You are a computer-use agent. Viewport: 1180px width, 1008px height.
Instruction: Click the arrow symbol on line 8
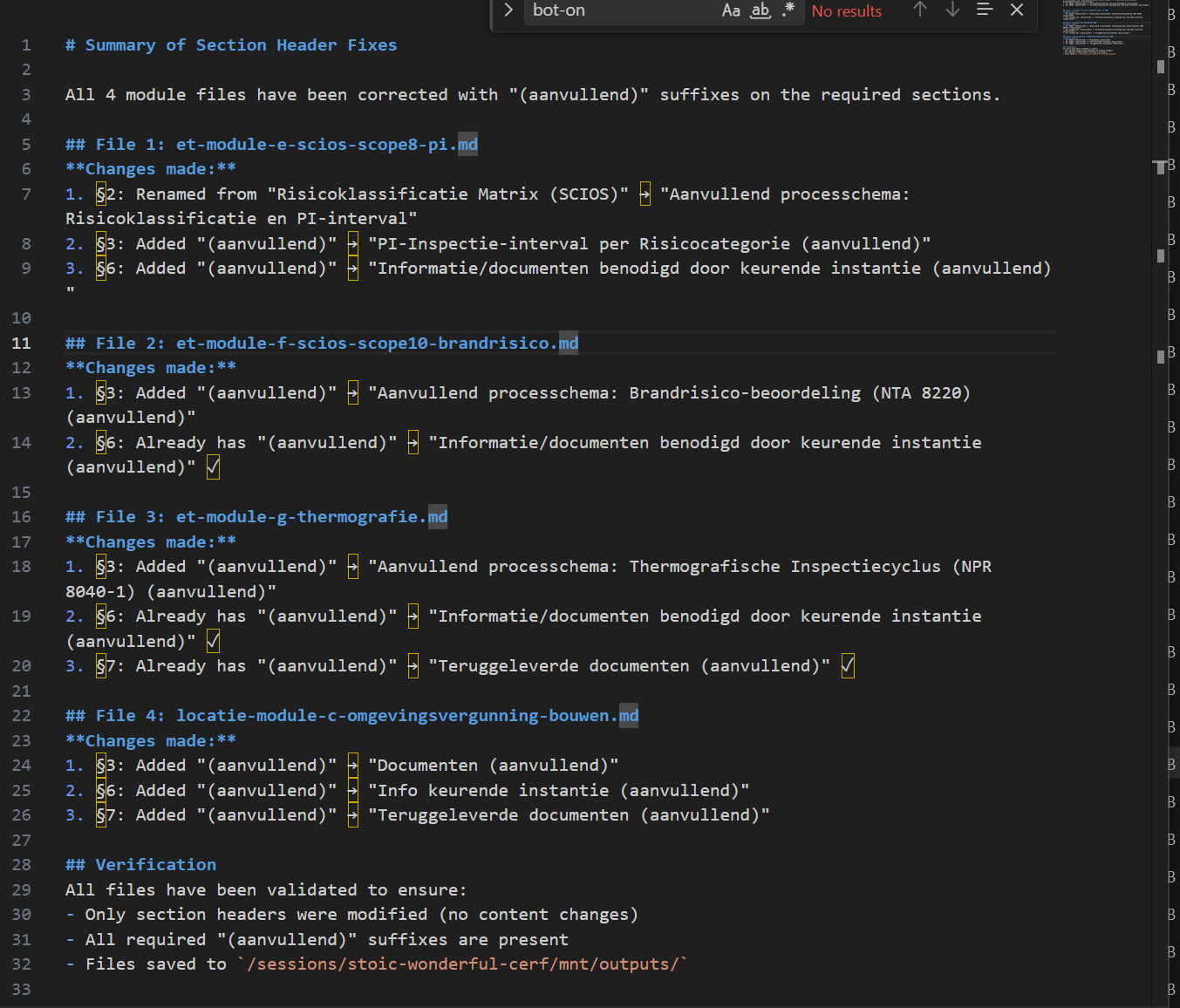[352, 244]
